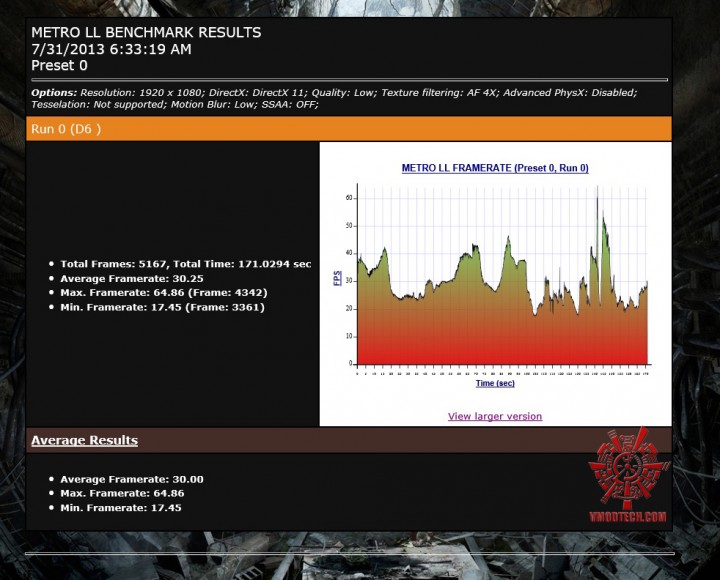720x580 pixels.
Task: Click the FPS axis label on chart
Action: [x=337, y=278]
